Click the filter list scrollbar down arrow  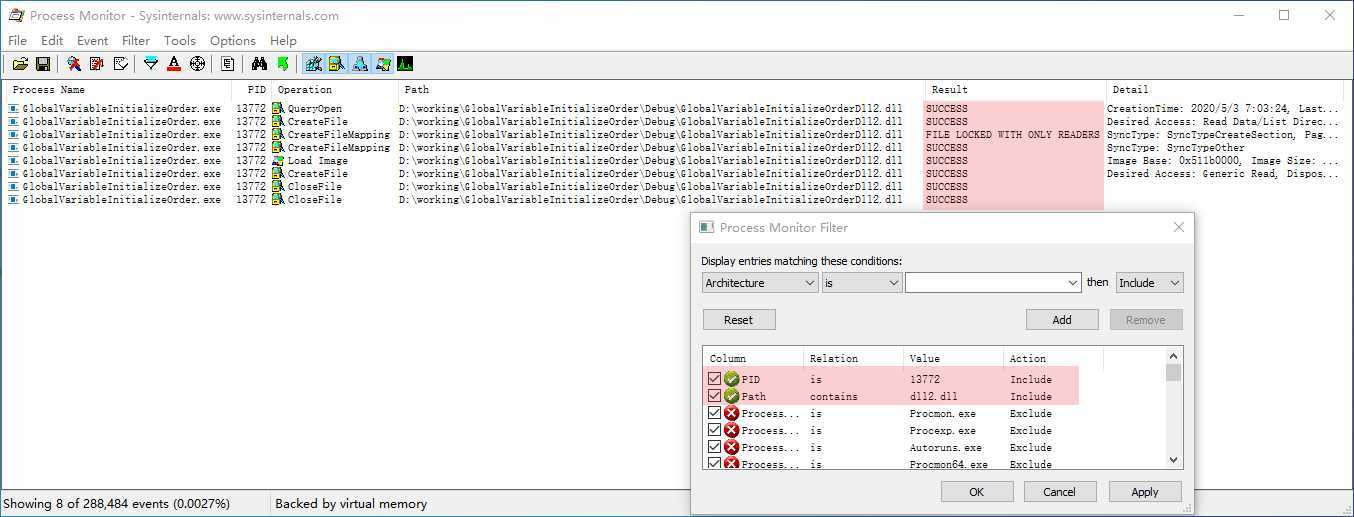pyautogui.click(x=1174, y=460)
